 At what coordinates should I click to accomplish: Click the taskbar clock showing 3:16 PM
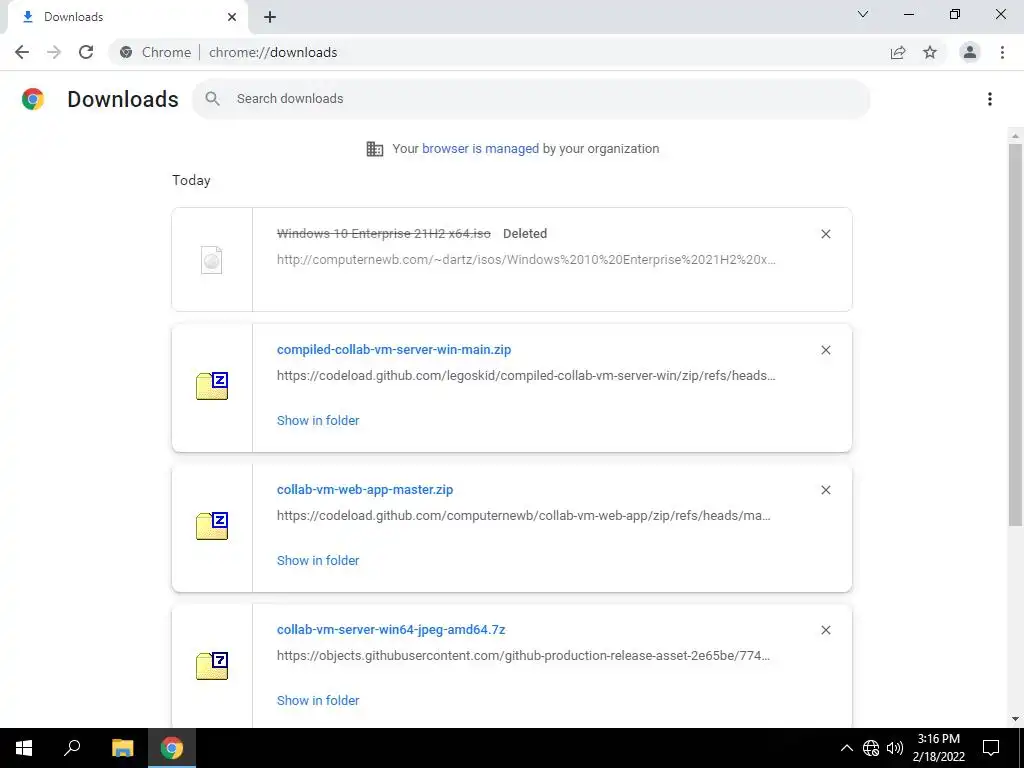[938, 748]
